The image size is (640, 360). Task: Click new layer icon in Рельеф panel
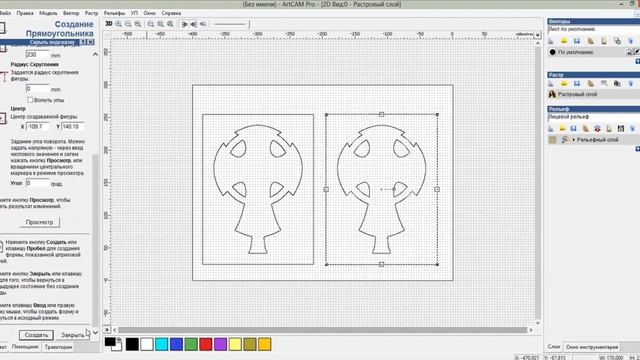551,129
